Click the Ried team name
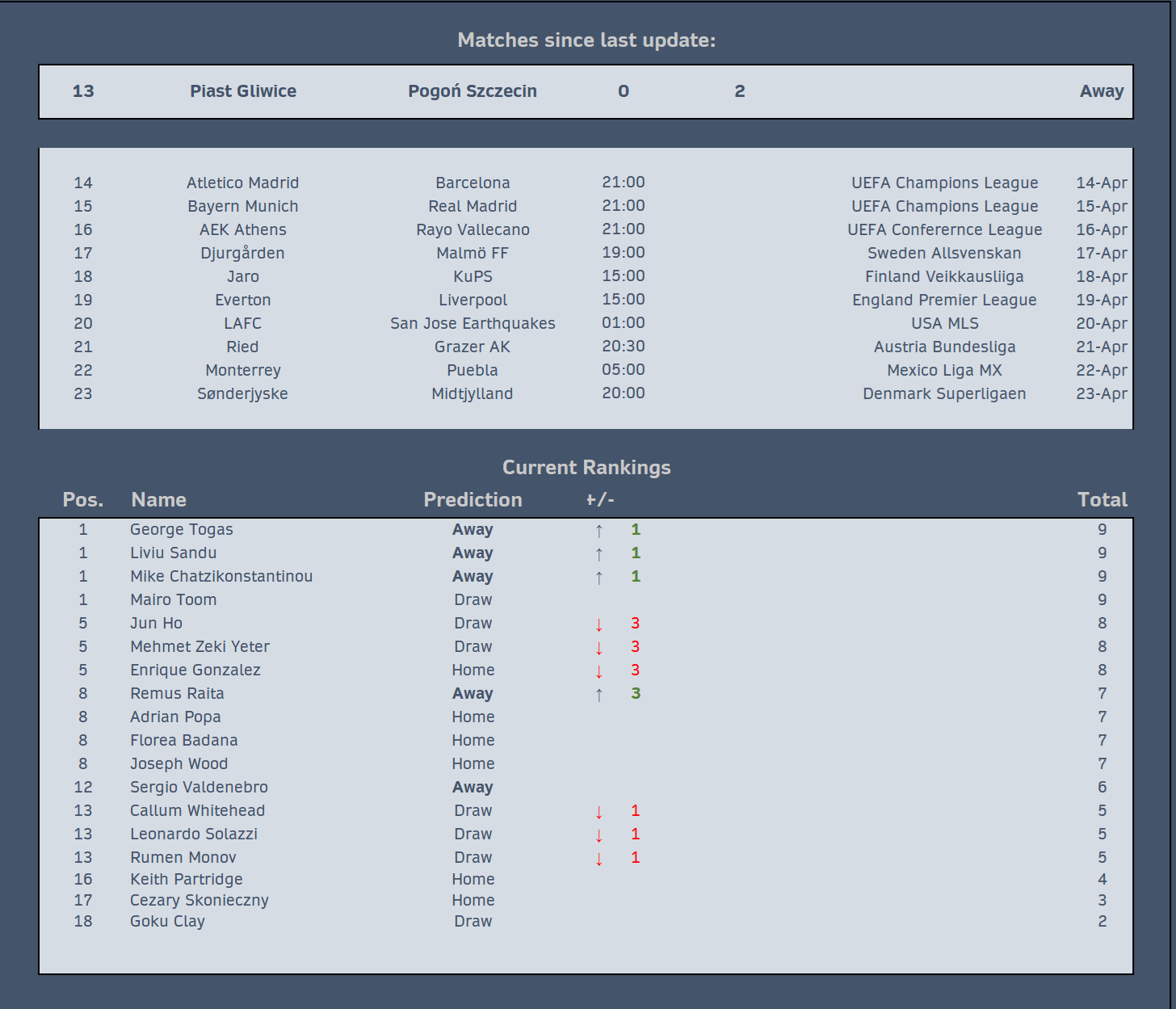Screen dimensions: 1176x1009 [243, 347]
